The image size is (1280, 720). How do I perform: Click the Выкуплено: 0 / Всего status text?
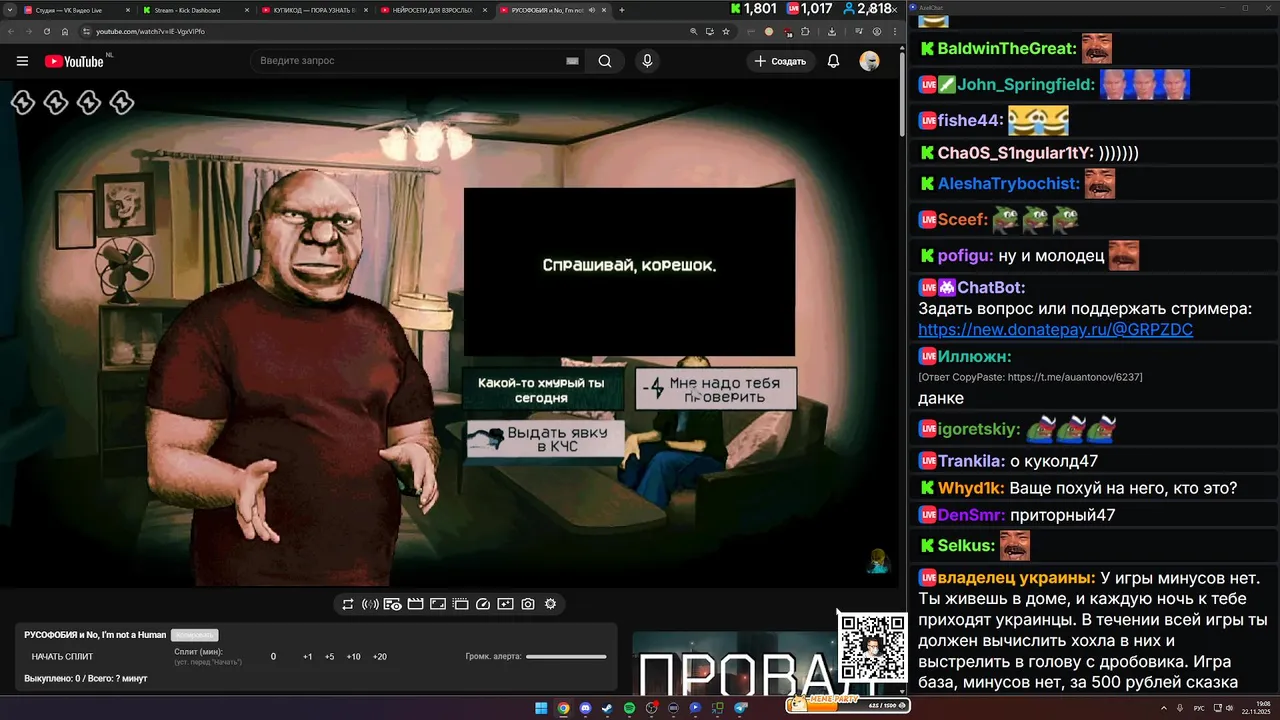click(86, 679)
